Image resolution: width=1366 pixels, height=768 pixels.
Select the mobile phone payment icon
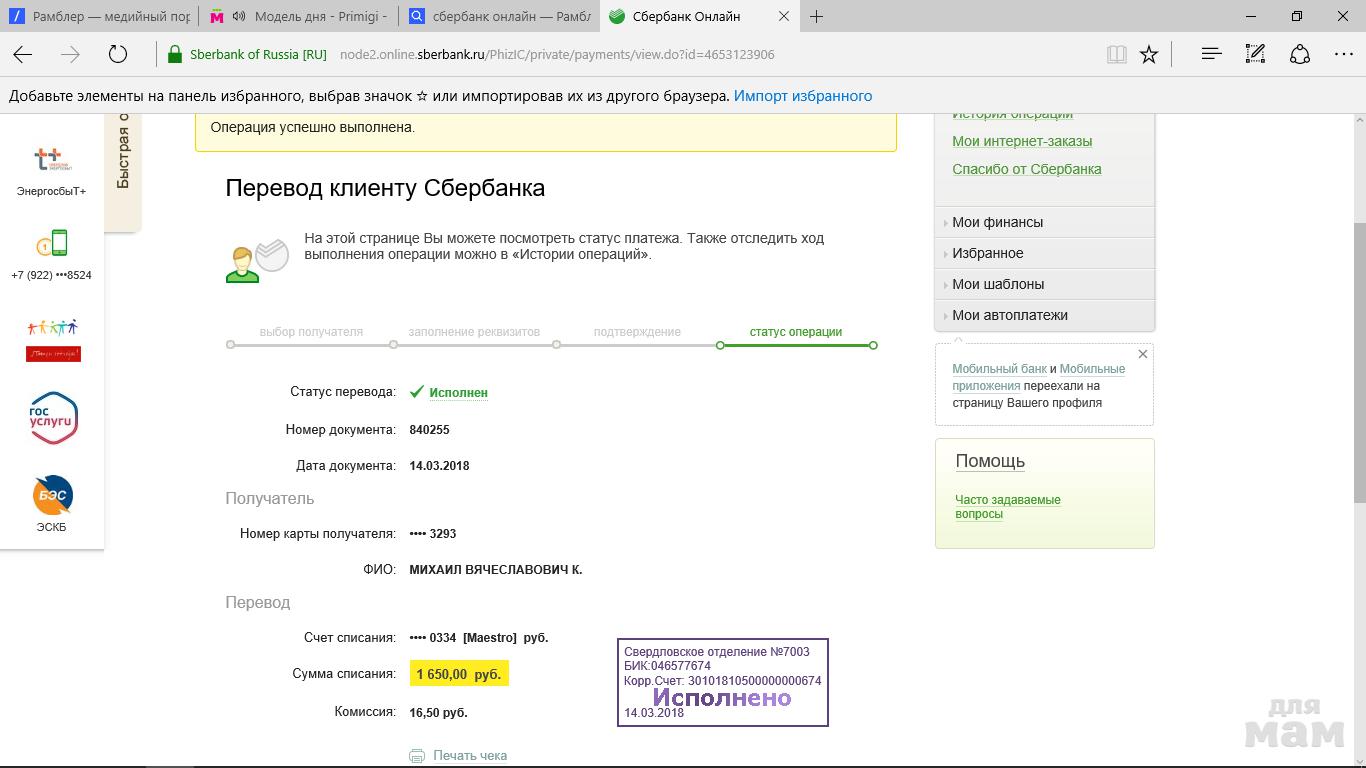(51, 243)
